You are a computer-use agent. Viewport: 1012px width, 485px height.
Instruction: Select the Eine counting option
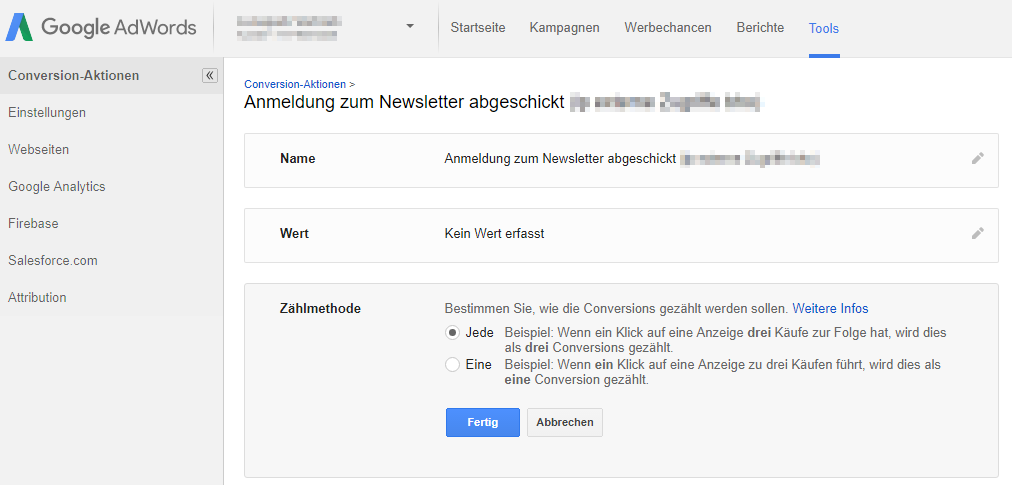click(x=452, y=365)
